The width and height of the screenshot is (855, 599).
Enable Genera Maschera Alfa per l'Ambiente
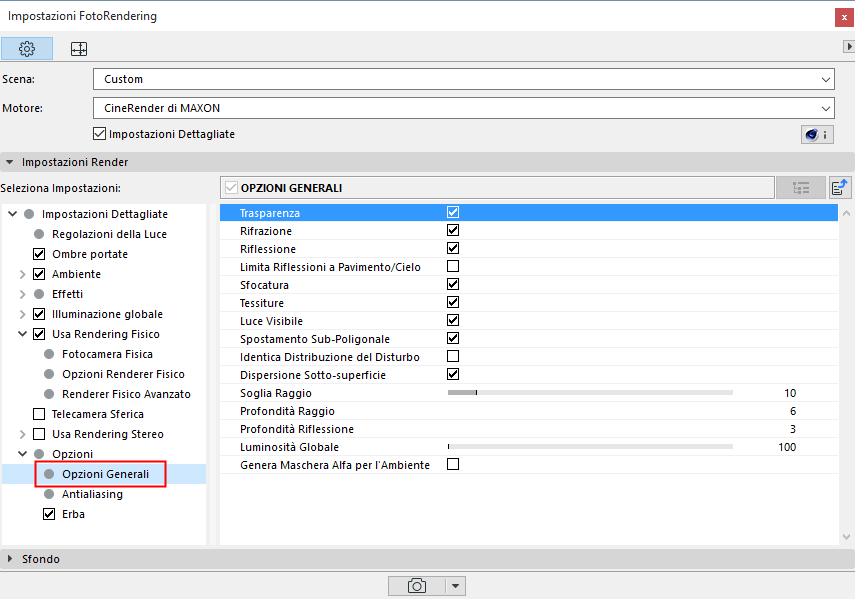[x=453, y=464]
